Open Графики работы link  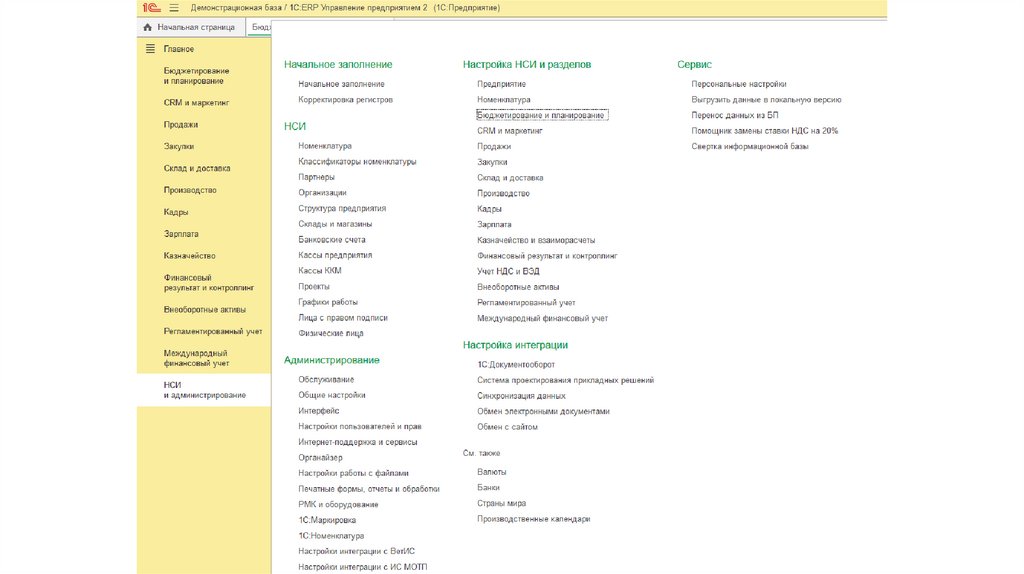(328, 302)
